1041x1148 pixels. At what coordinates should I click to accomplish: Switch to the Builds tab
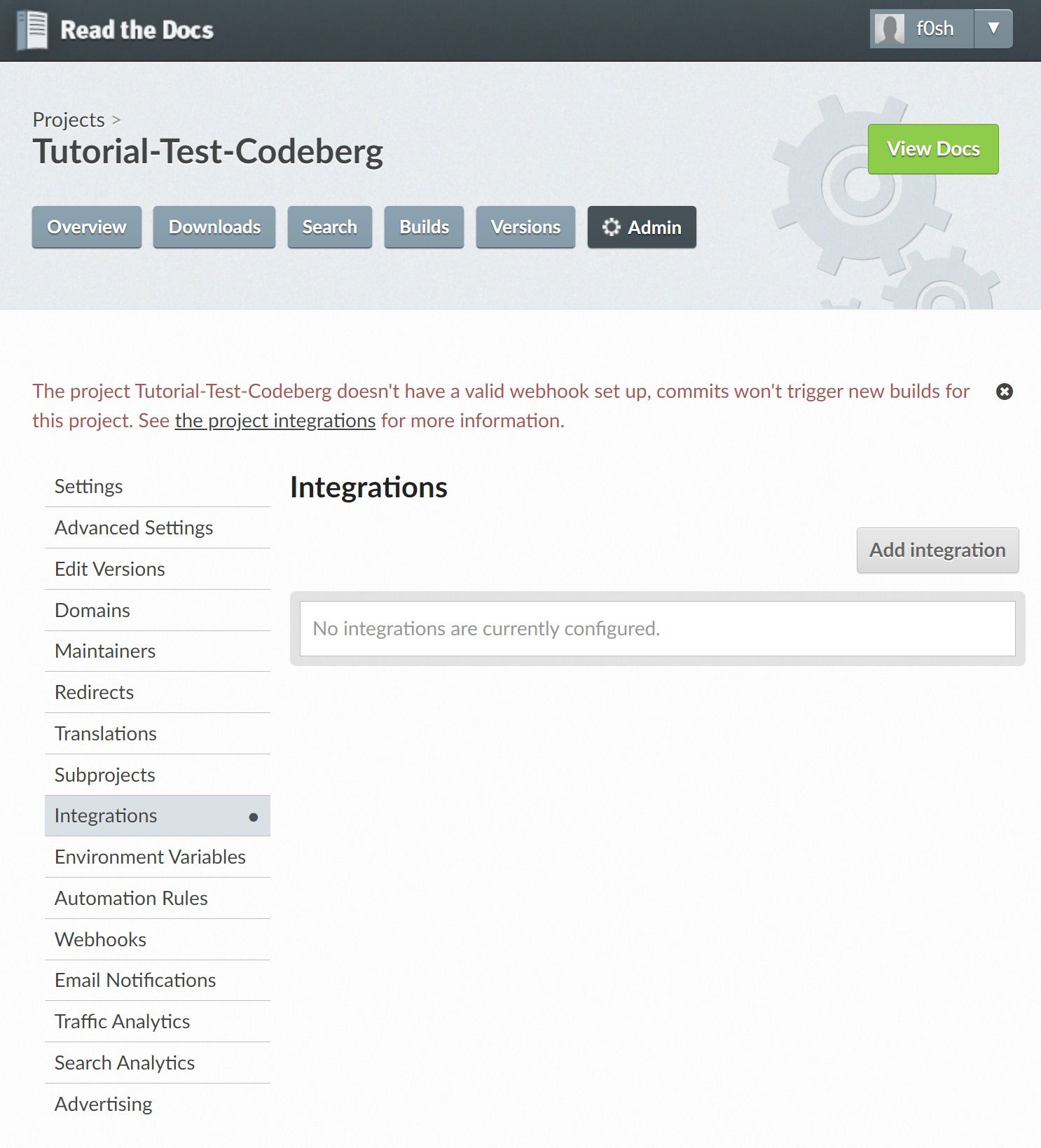click(424, 227)
